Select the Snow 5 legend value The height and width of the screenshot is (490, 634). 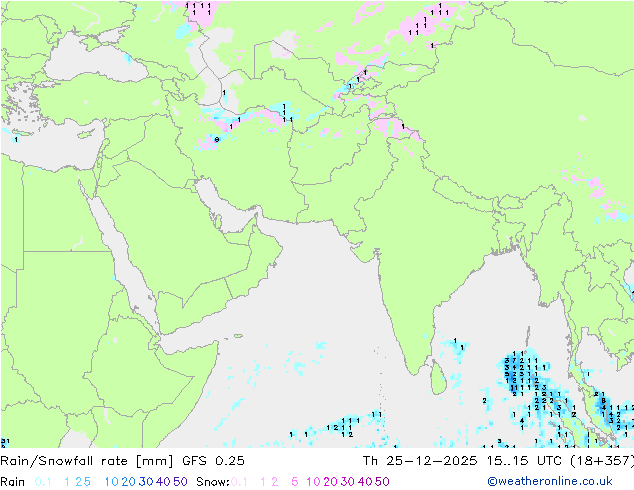pos(295,482)
